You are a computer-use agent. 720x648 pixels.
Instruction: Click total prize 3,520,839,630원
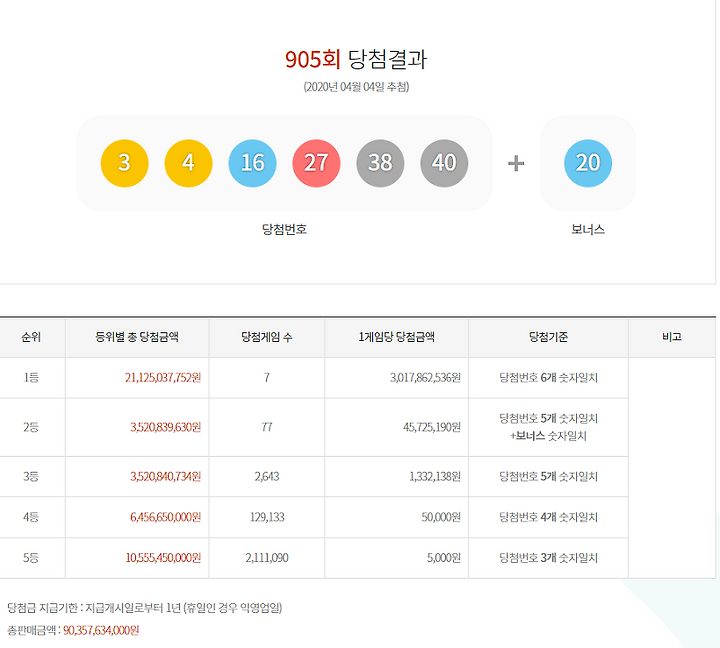pyautogui.click(x=166, y=427)
